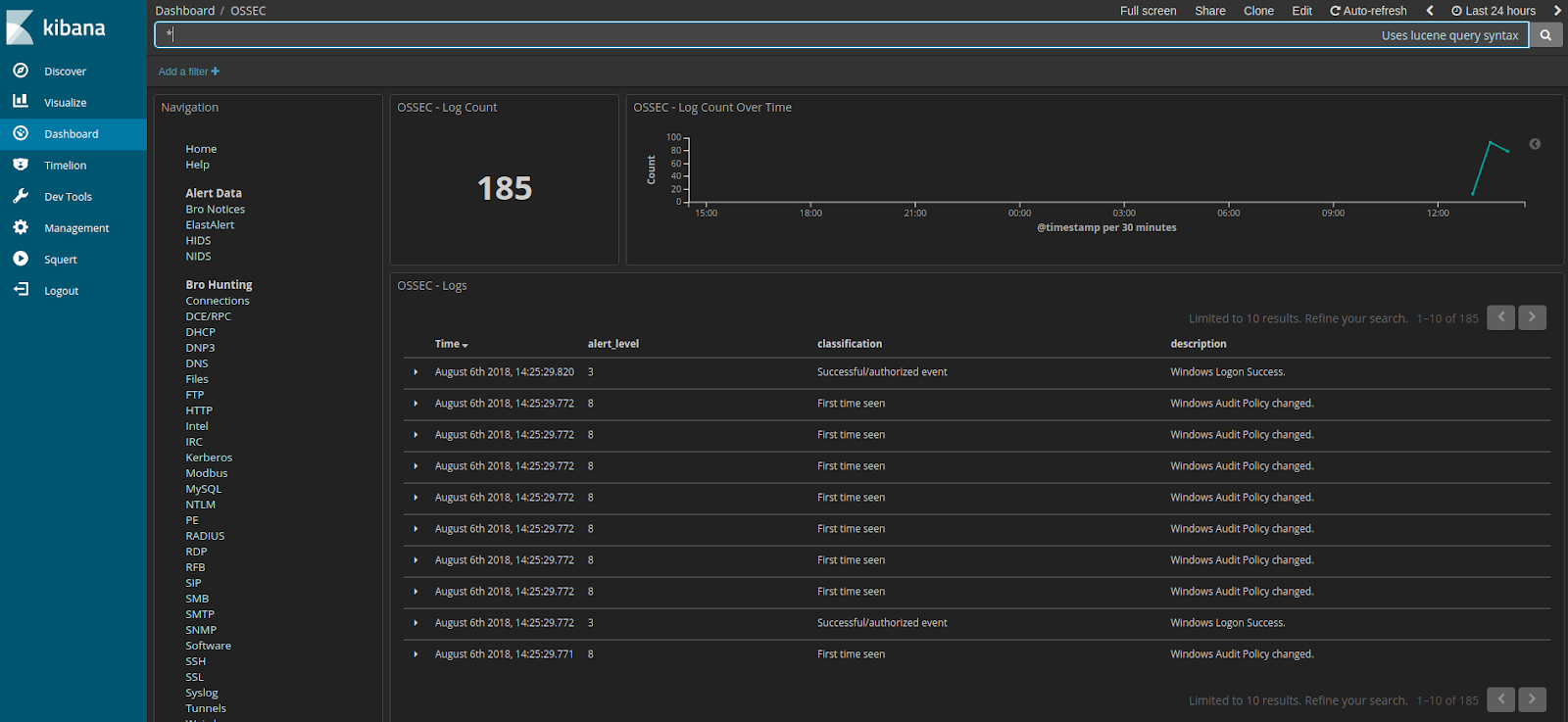Open HIDS link
The width and height of the screenshot is (1568, 722).
198,241
